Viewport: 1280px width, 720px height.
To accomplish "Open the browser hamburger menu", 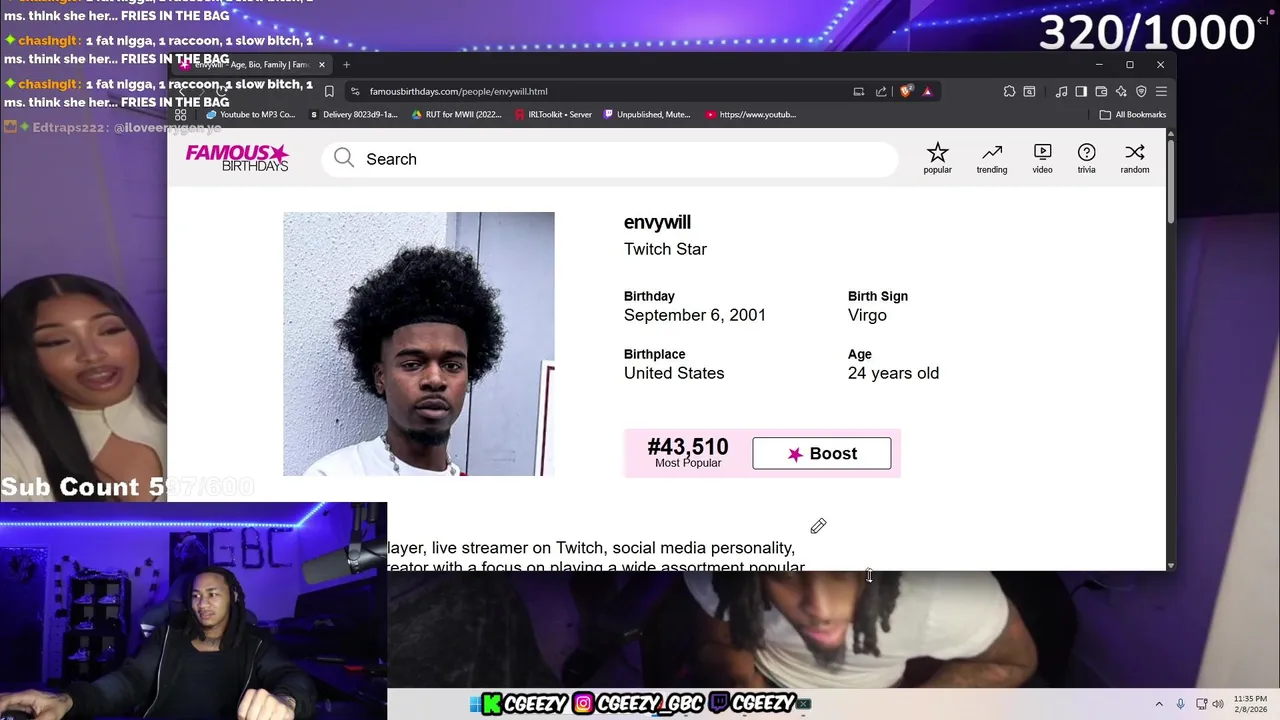I will click(x=1161, y=91).
